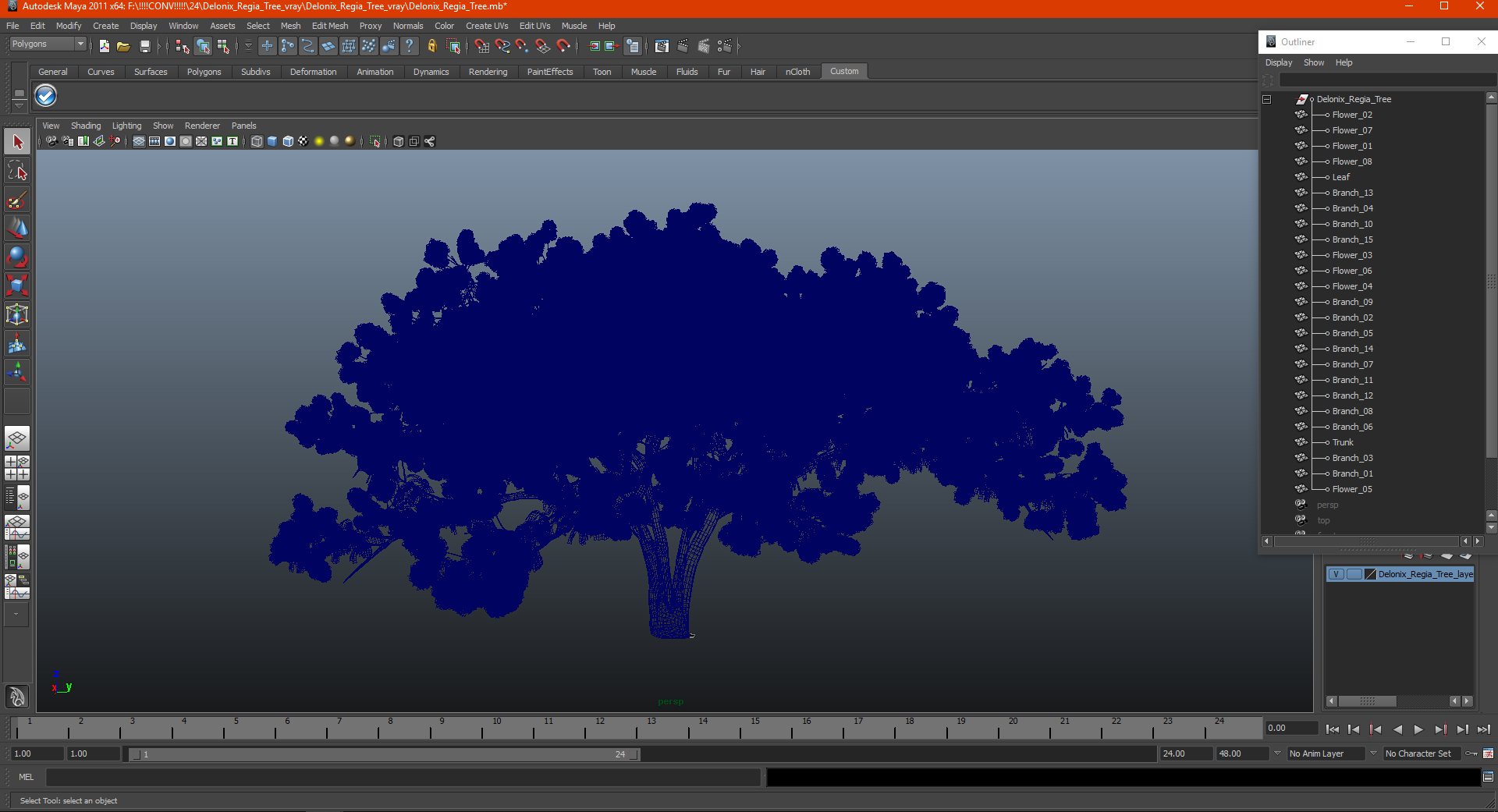The image size is (1498, 812).
Task: Open the Polygons menu set dropdown
Action: click(x=48, y=44)
